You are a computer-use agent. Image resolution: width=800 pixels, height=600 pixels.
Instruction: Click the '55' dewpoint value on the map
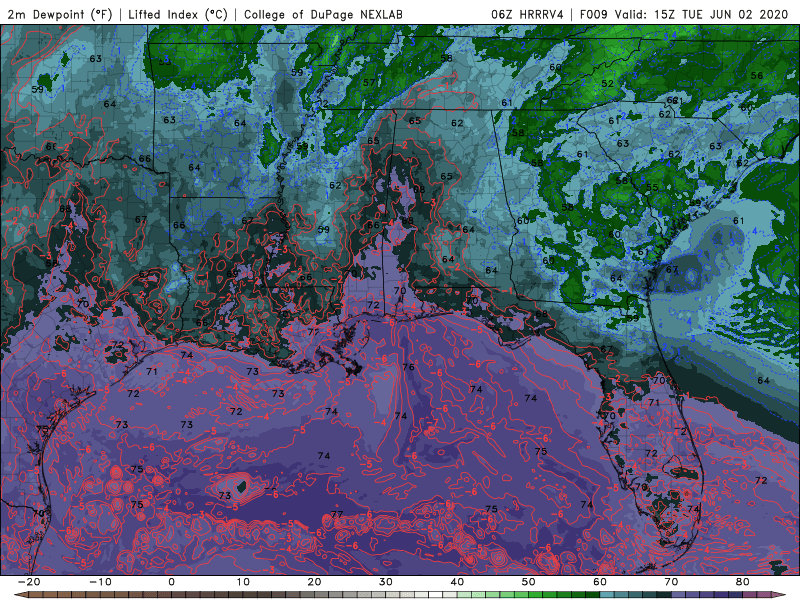tap(652, 187)
